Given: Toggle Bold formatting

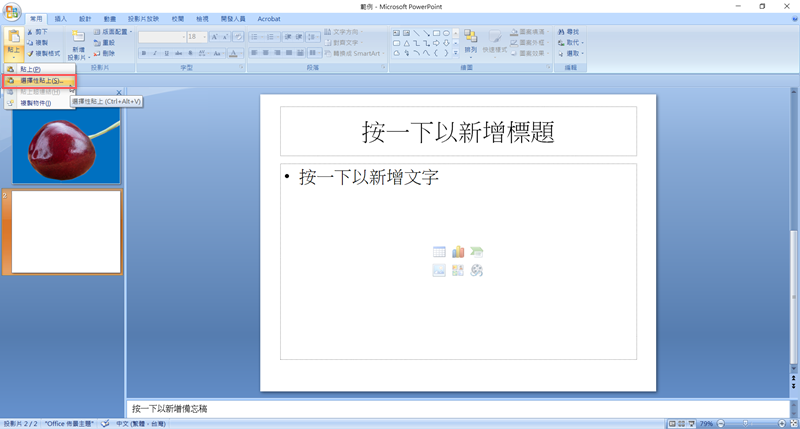Looking at the screenshot, I should (x=144, y=53).
